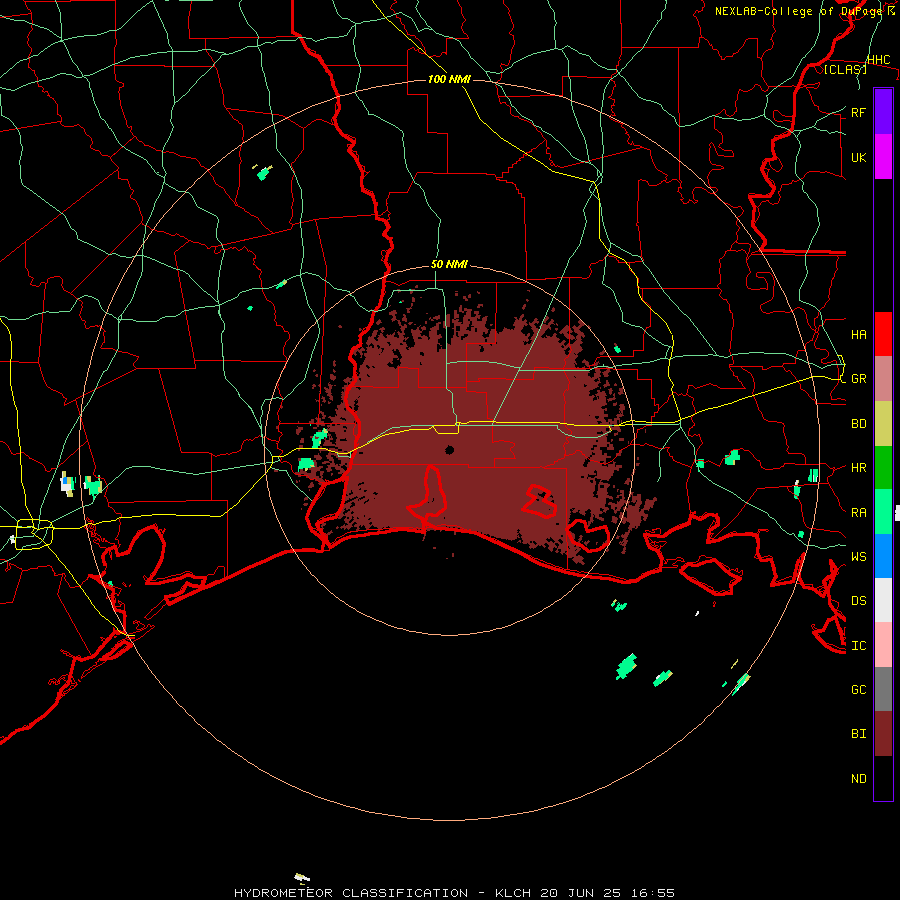
Task: Click the GR legend label
Action: [858, 379]
